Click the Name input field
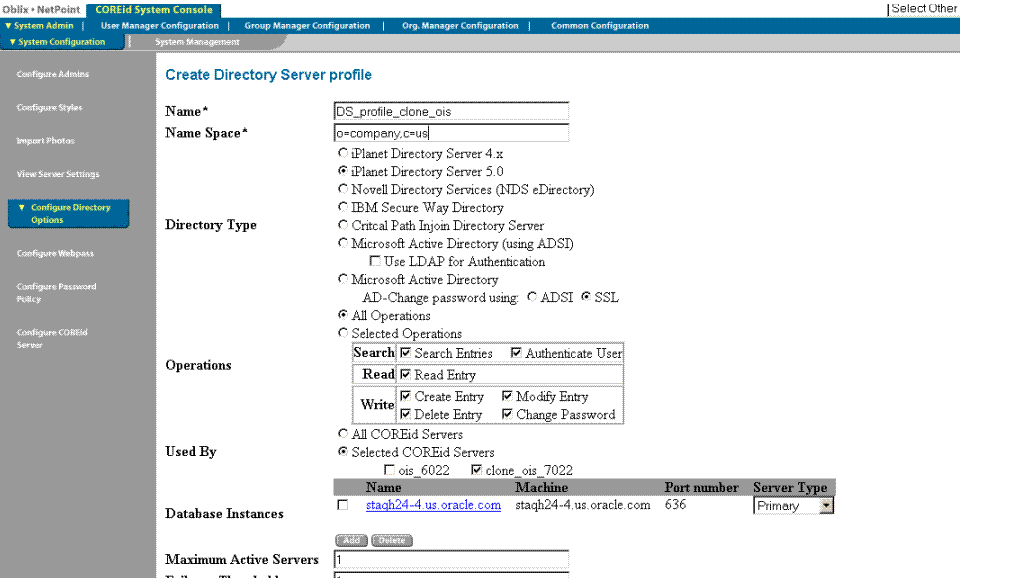1010x586 pixels. click(451, 111)
